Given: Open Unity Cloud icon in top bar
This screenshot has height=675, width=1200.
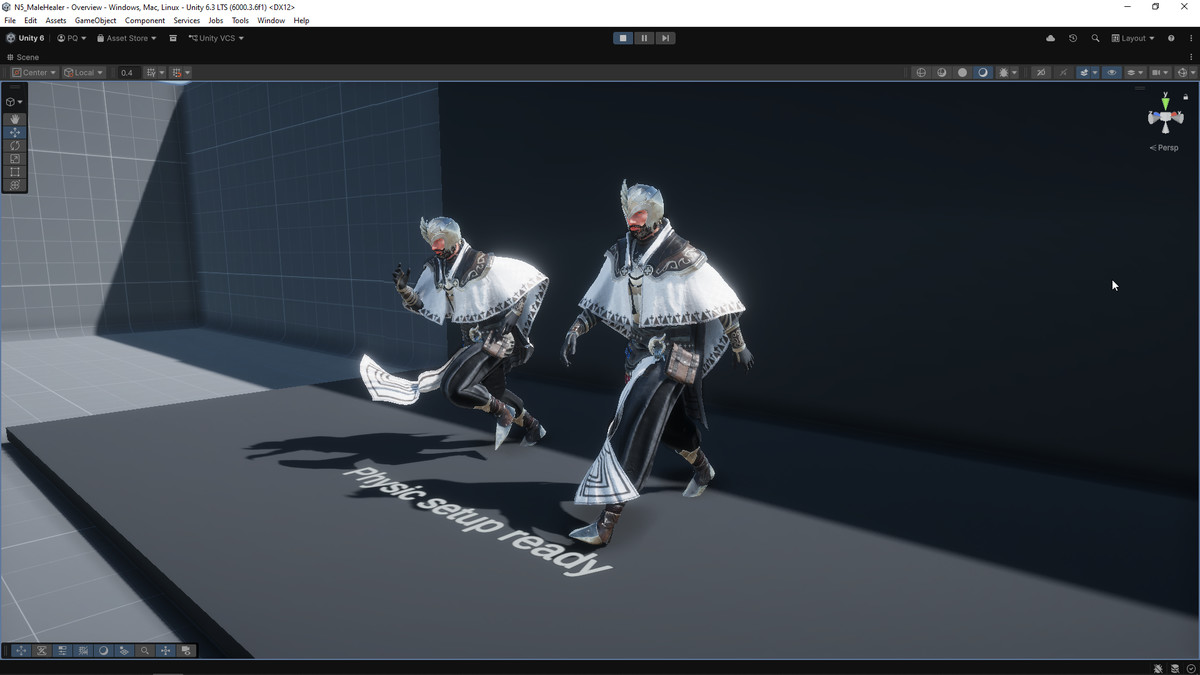Looking at the screenshot, I should pos(1050,38).
